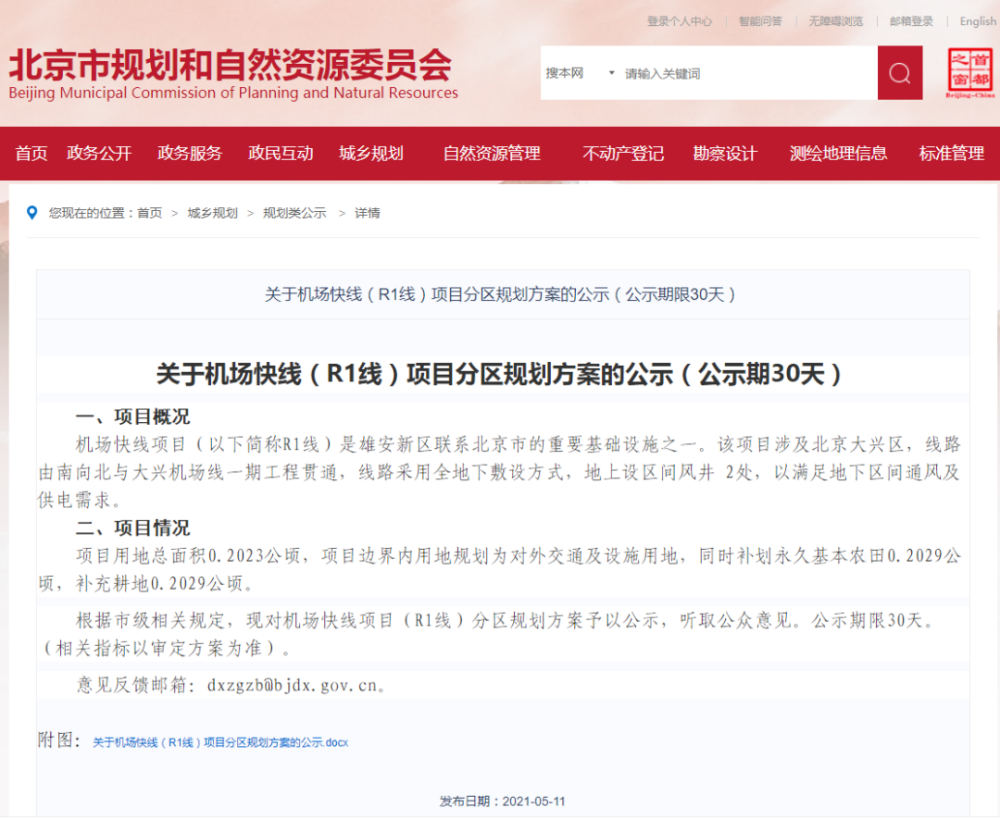The image size is (1000, 820).
Task: Click the eye icon beside 无障碍浏览
Action: click(802, 21)
